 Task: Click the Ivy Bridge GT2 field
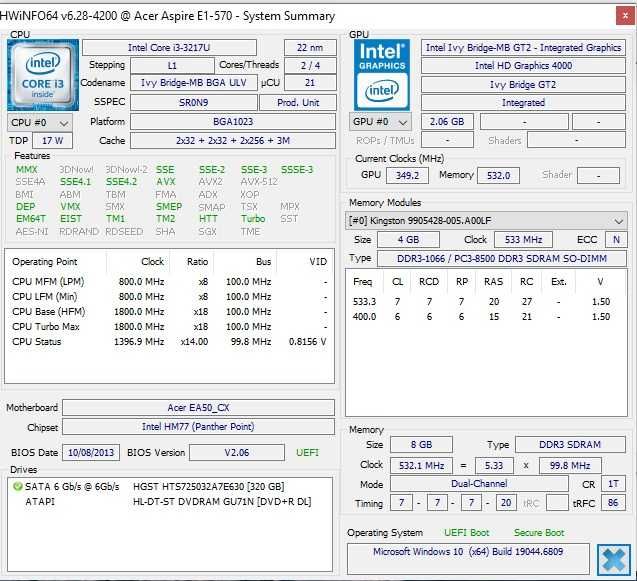pyautogui.click(x=523, y=85)
